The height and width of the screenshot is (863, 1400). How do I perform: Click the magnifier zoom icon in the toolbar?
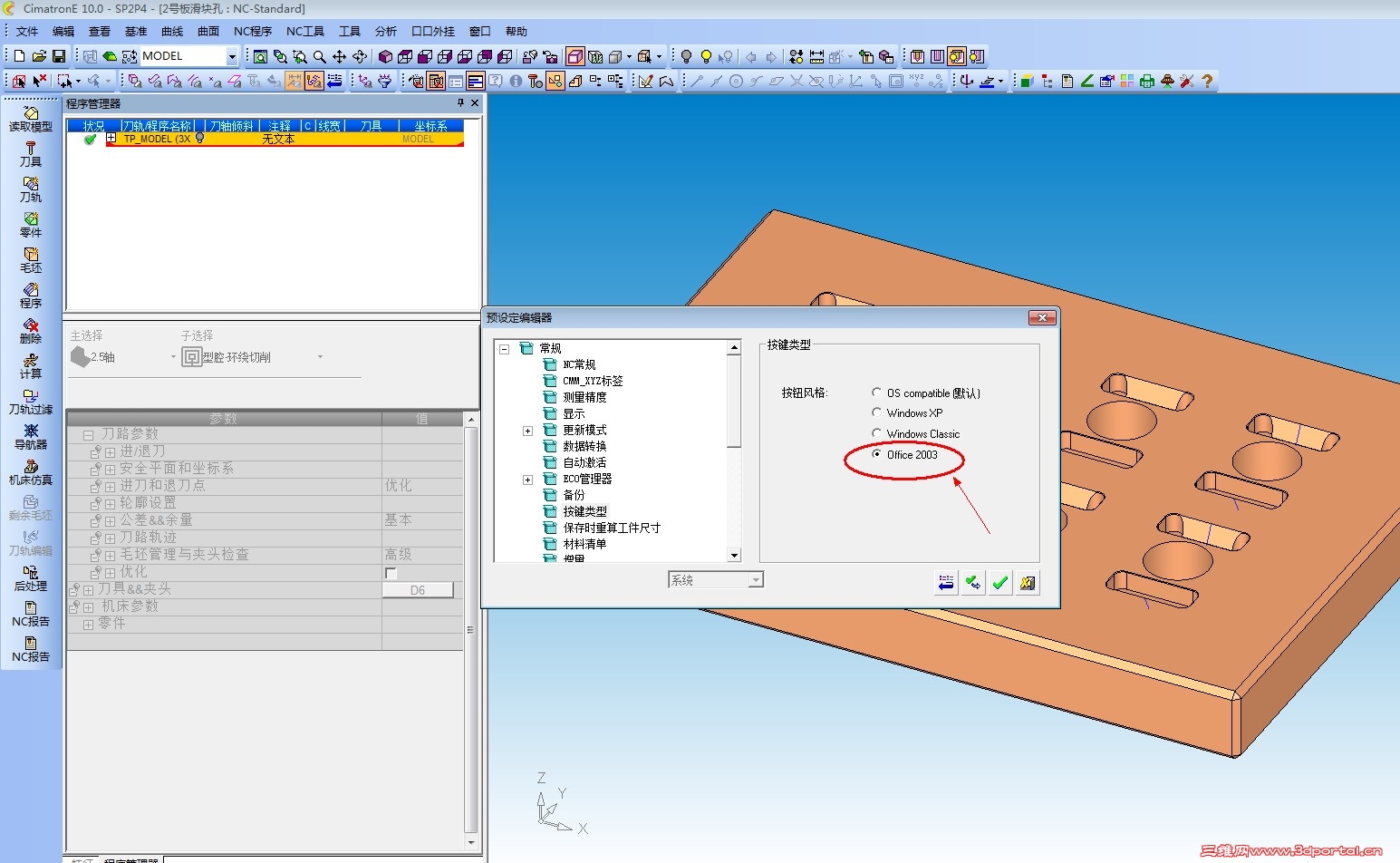(x=319, y=56)
